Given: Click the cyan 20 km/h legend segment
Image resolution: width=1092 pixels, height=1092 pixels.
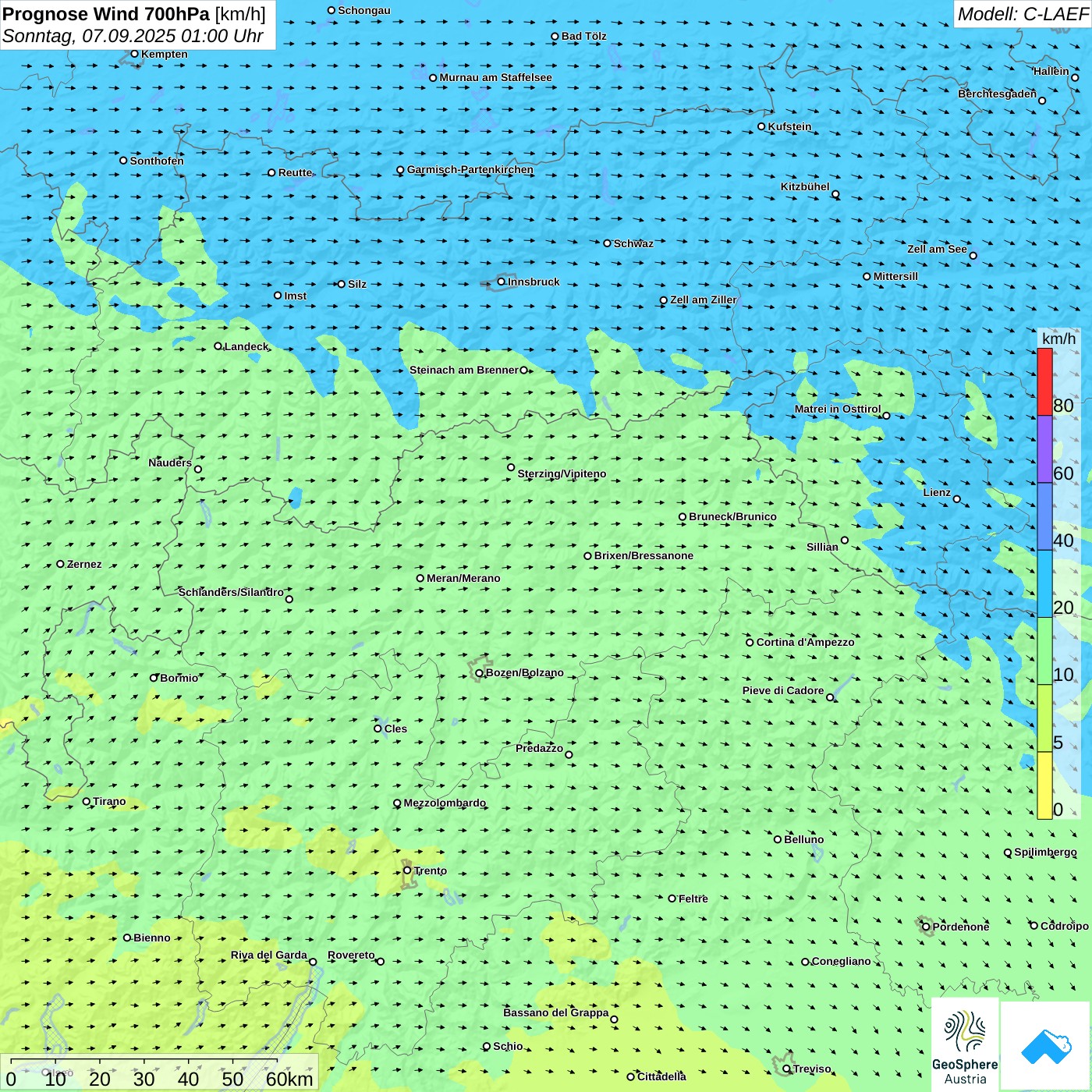Looking at the screenshot, I should click(x=1044, y=584).
